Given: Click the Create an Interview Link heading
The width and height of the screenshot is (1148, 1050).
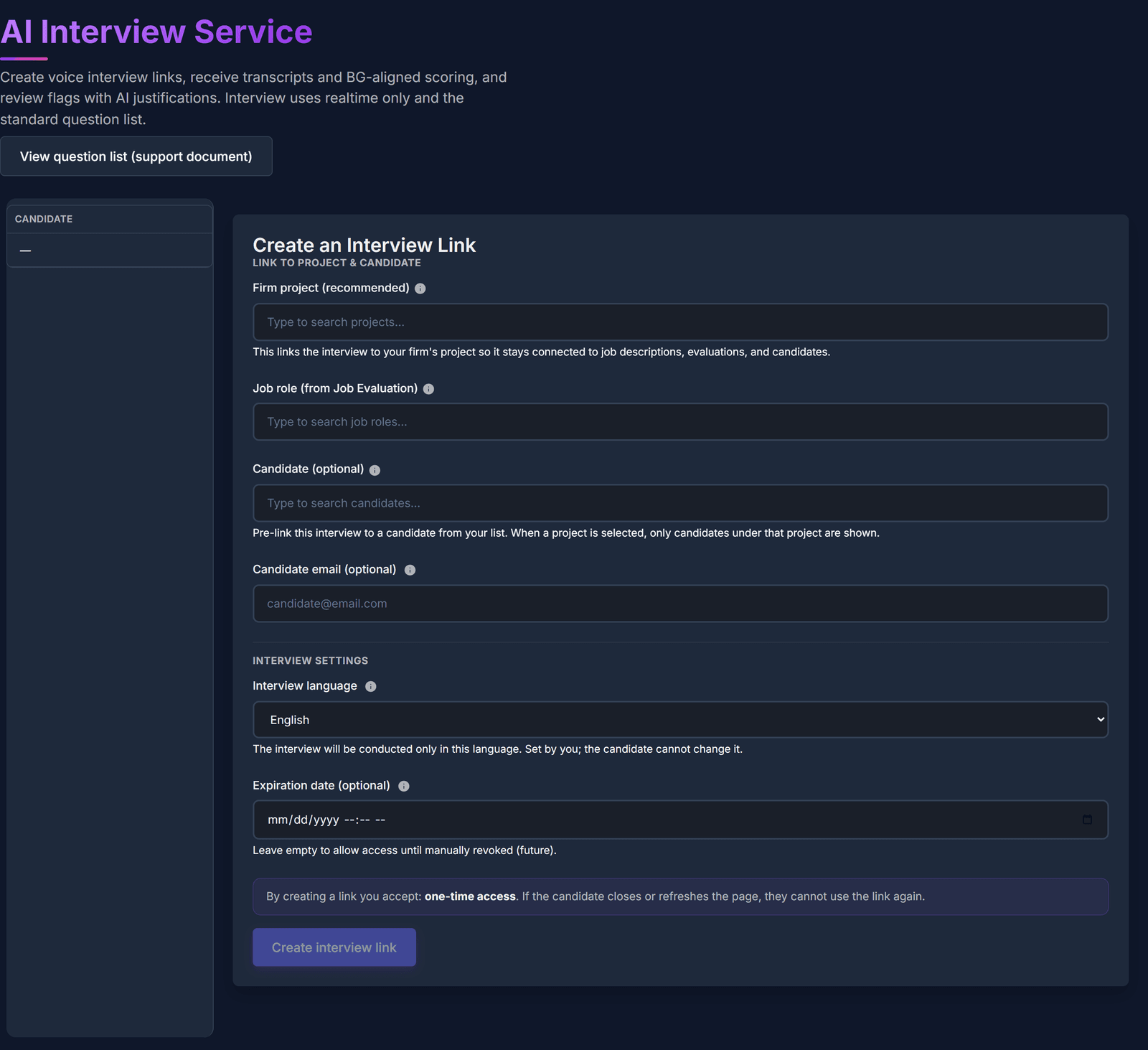Looking at the screenshot, I should coord(364,245).
